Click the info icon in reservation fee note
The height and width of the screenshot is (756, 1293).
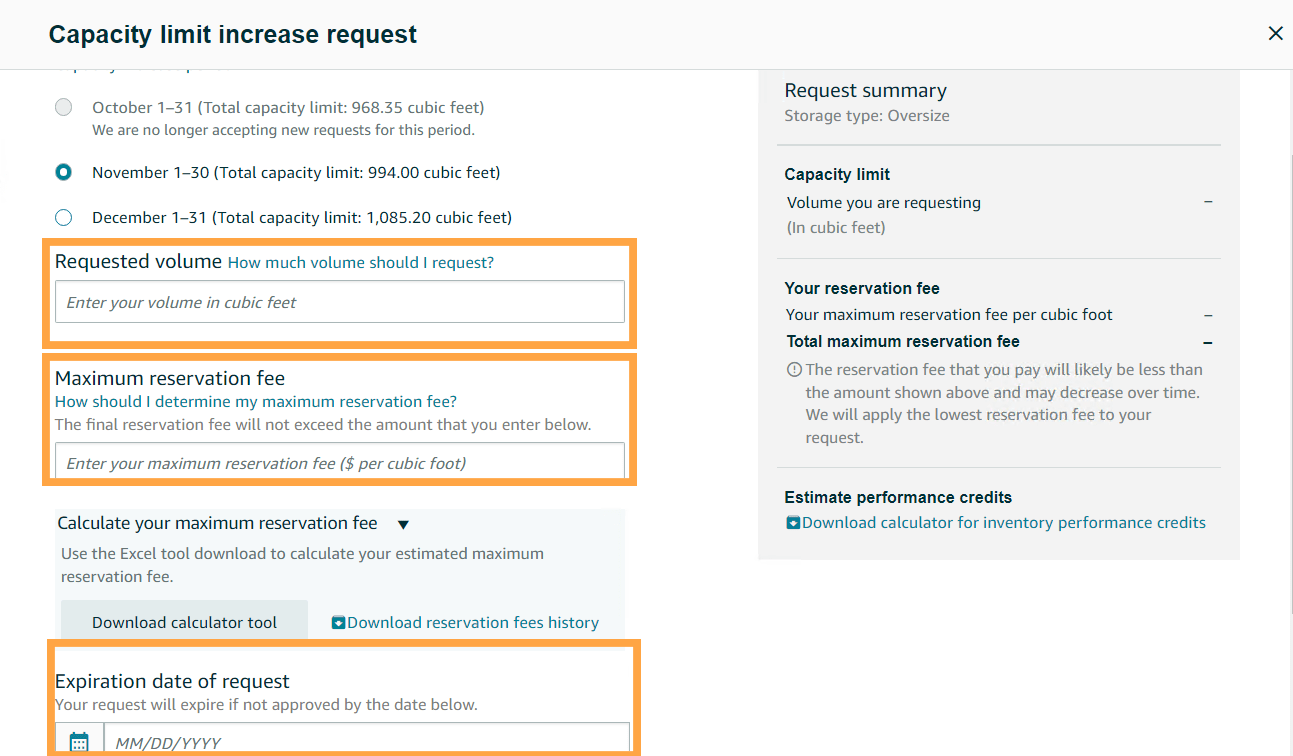[794, 370]
